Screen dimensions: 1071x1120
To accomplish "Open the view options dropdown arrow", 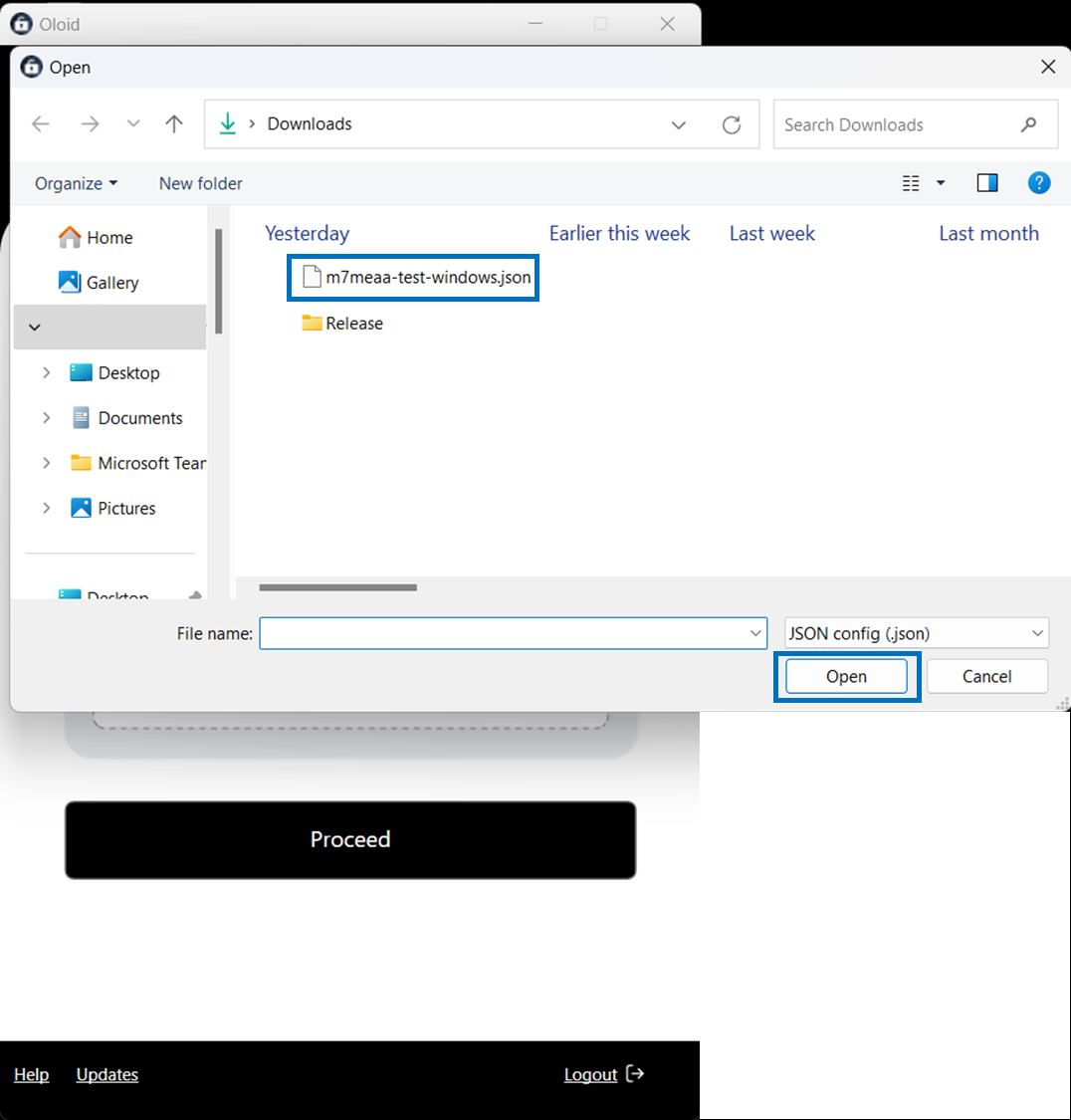I will 941,183.
